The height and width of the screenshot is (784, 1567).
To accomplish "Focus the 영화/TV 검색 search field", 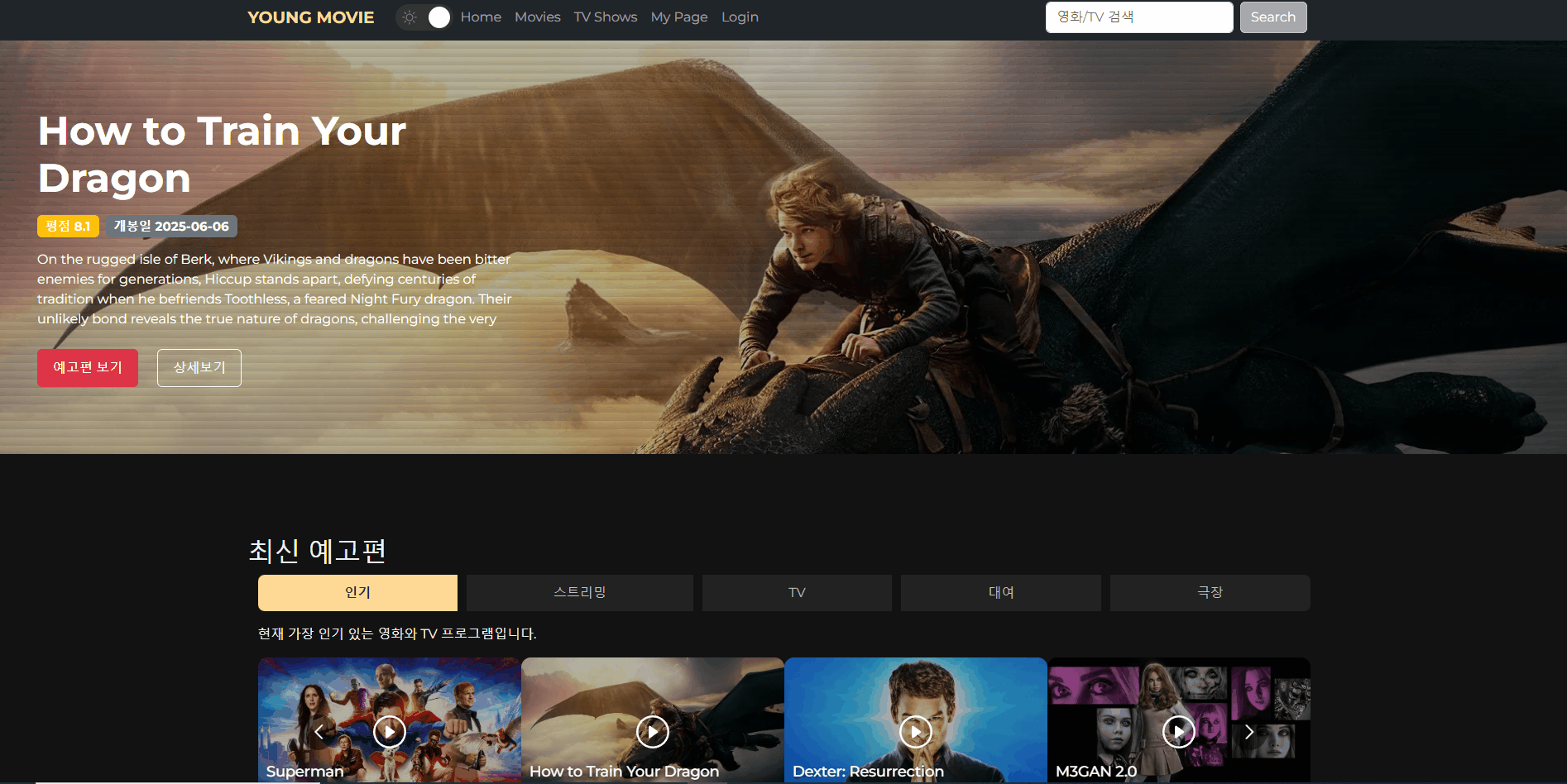I will pos(1139,17).
